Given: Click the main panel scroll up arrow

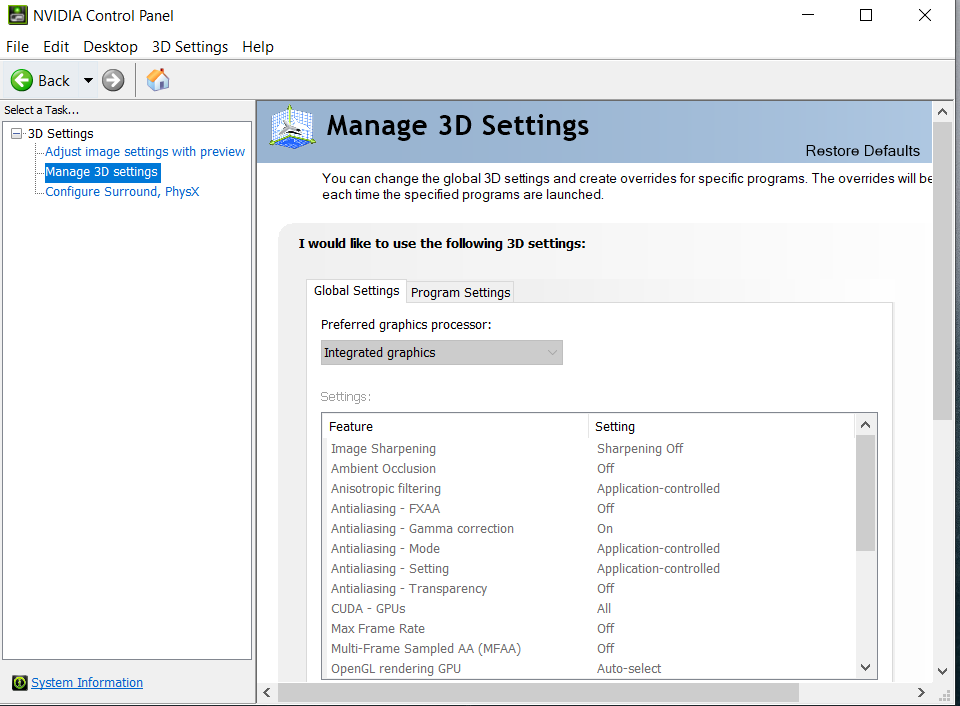Looking at the screenshot, I should click(x=942, y=111).
